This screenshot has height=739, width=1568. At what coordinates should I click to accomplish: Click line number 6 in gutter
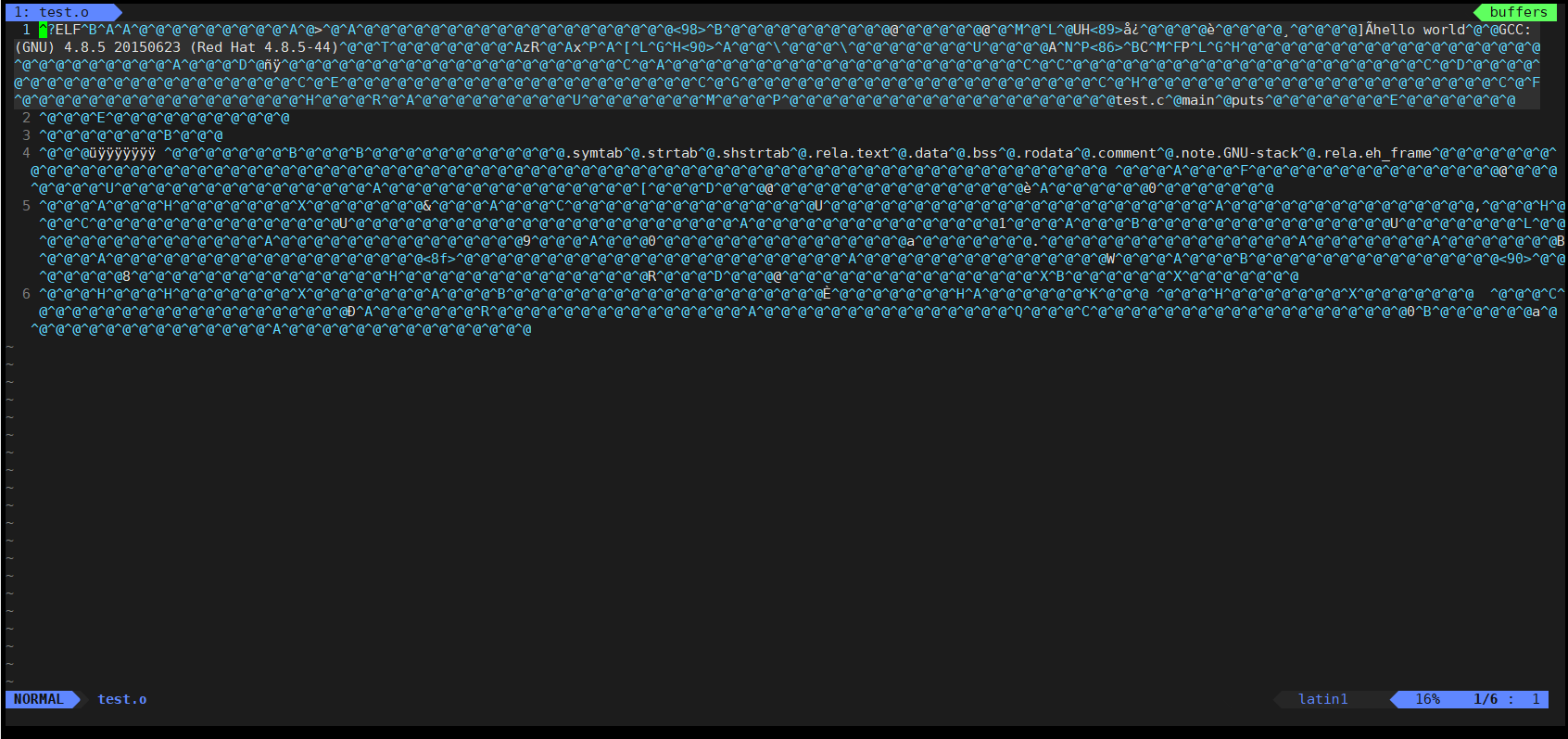26,294
